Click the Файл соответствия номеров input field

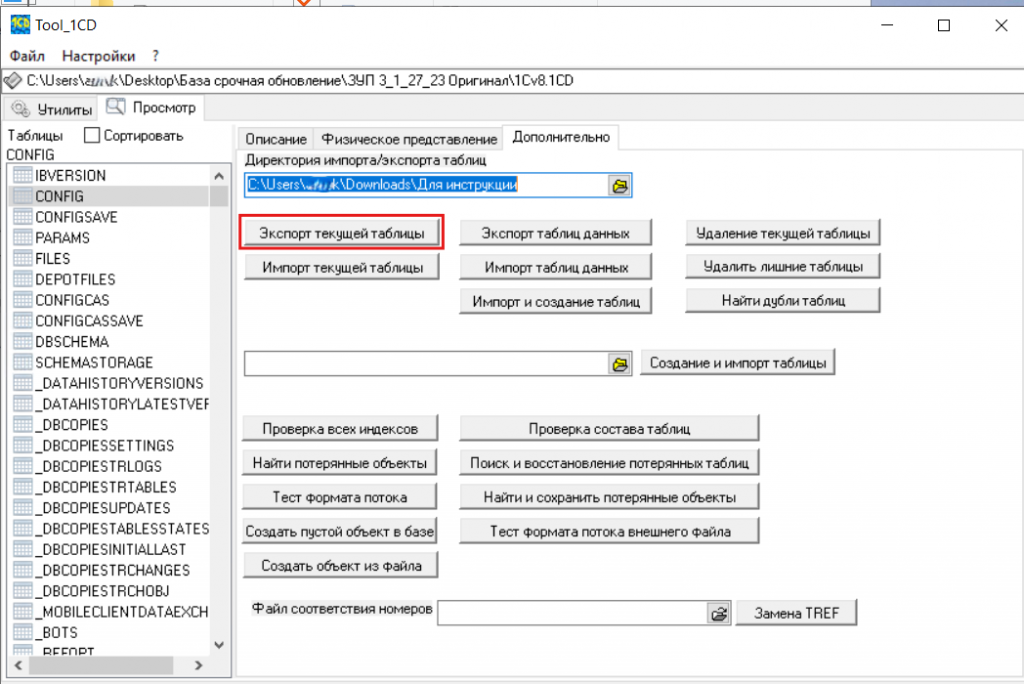point(572,613)
